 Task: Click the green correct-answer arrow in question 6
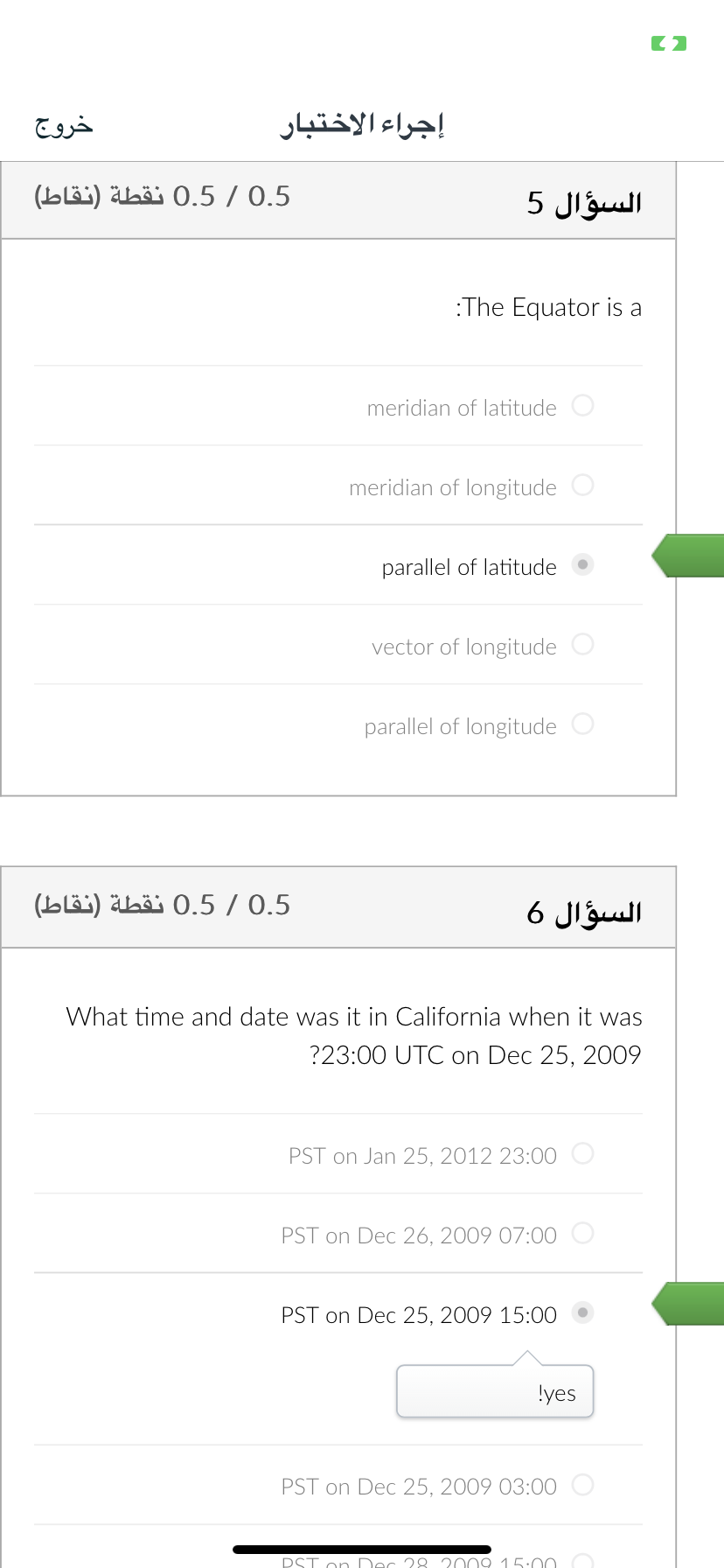point(688,1304)
